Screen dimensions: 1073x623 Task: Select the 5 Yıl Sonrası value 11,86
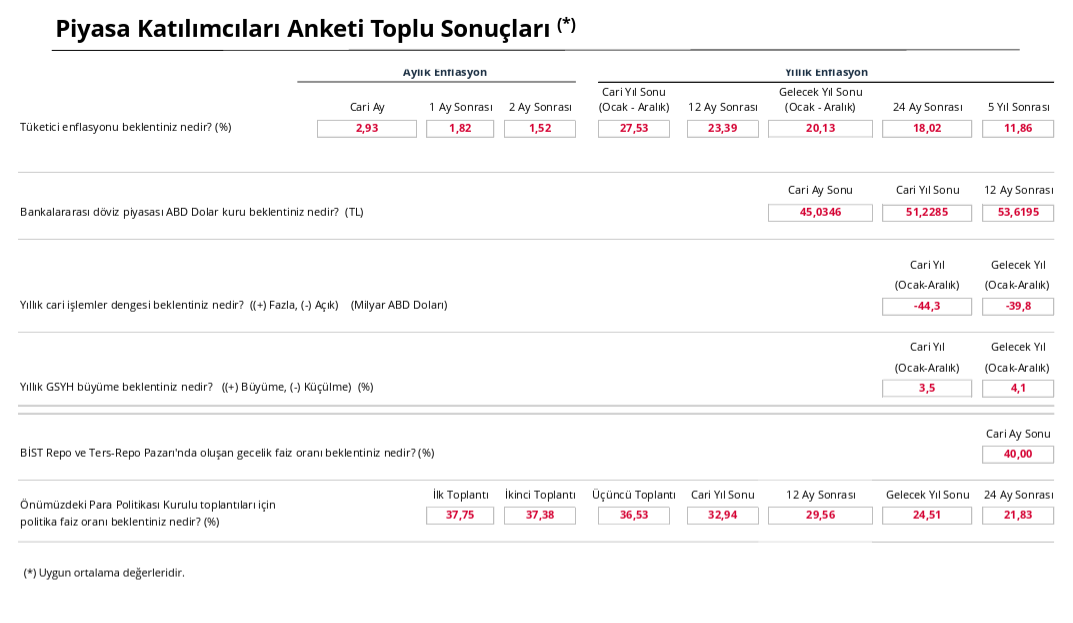pyautogui.click(x=1017, y=128)
